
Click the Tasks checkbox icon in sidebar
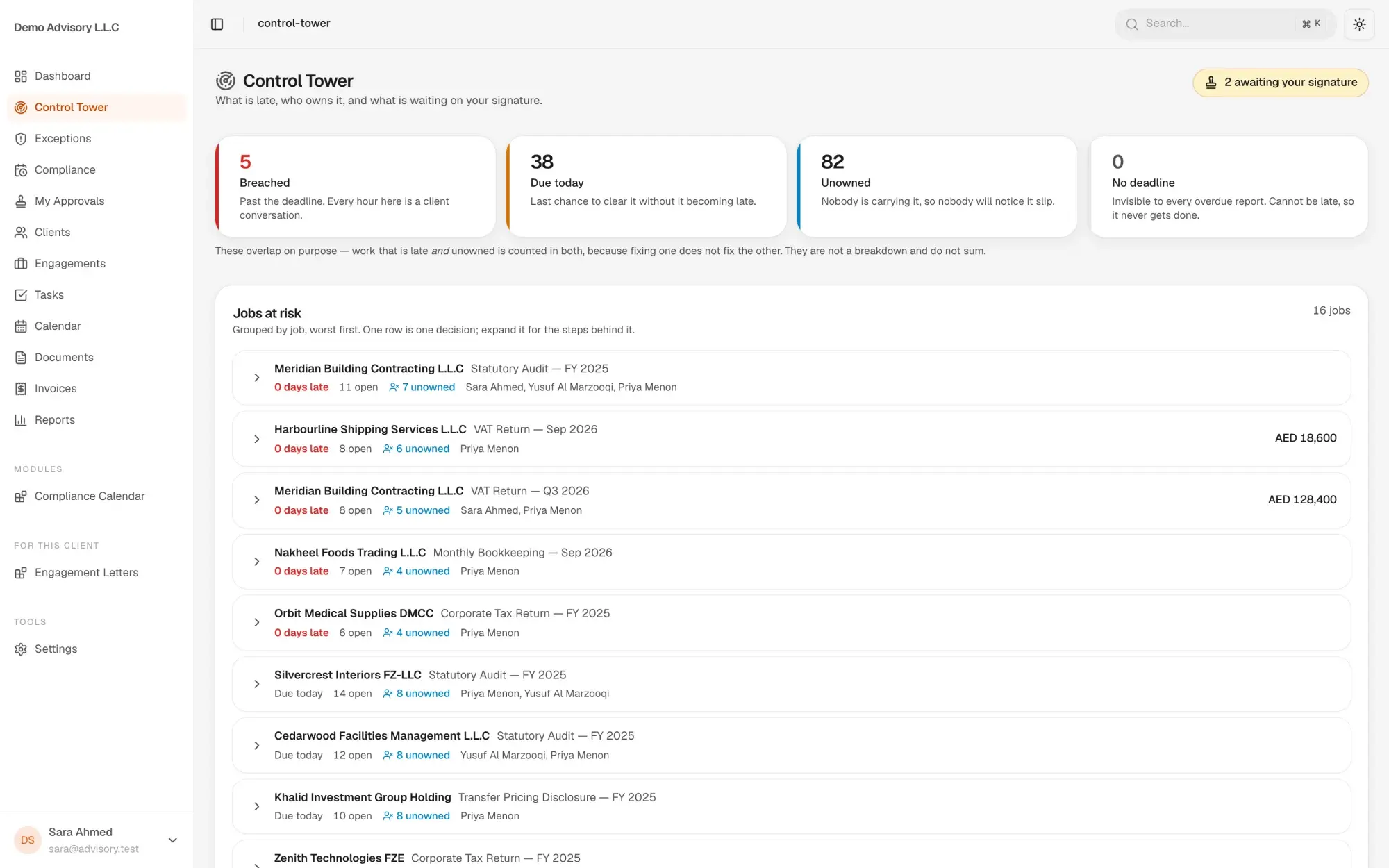click(21, 295)
